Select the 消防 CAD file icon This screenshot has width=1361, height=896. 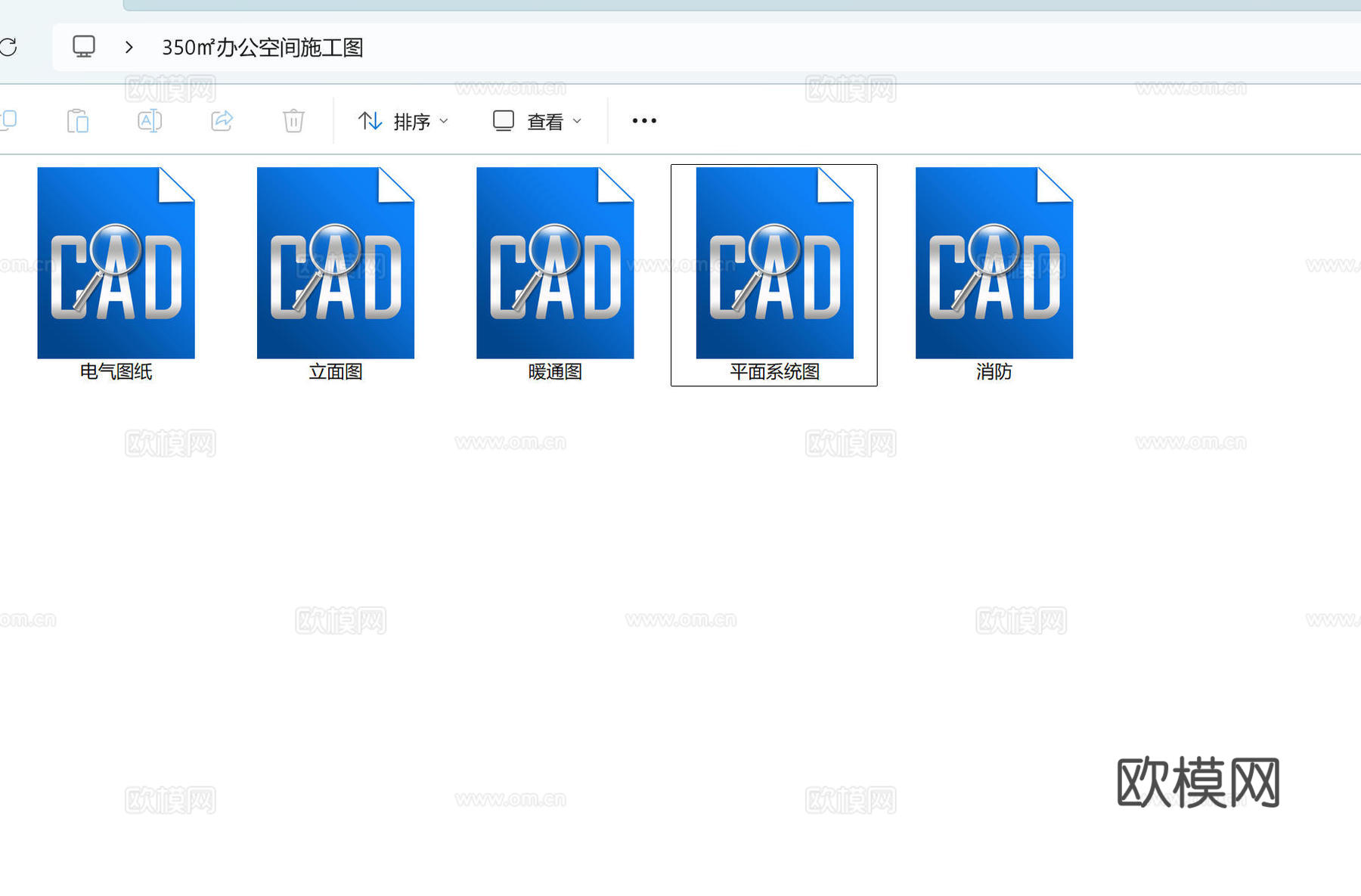point(994,262)
